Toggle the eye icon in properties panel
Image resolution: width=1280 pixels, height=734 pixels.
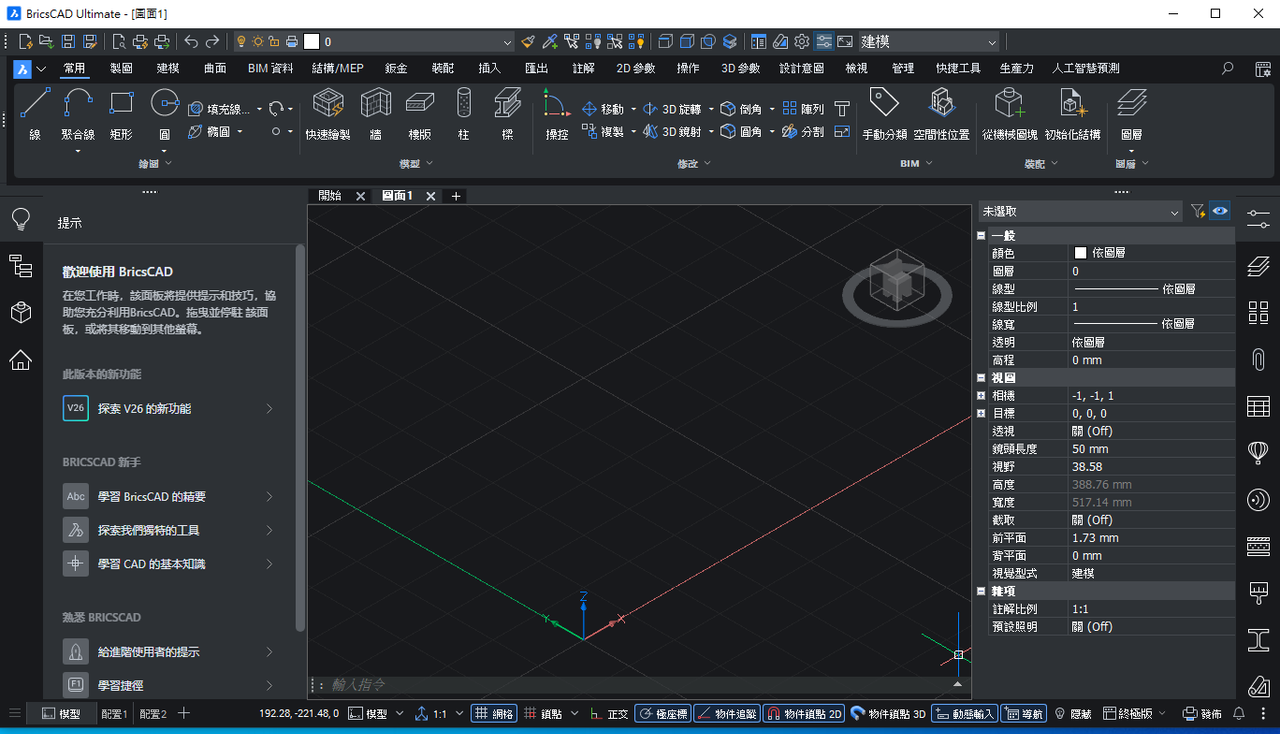tap(1220, 211)
